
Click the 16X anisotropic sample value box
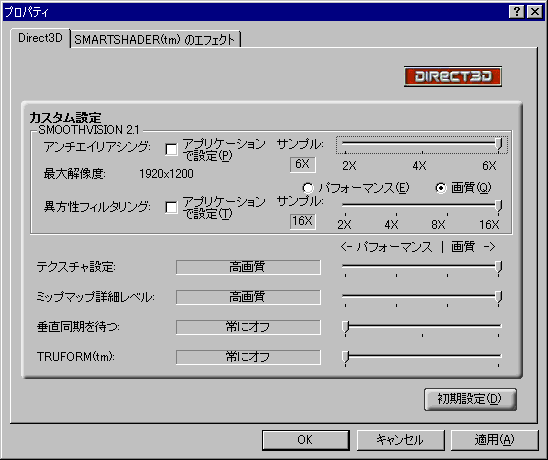[x=303, y=222]
